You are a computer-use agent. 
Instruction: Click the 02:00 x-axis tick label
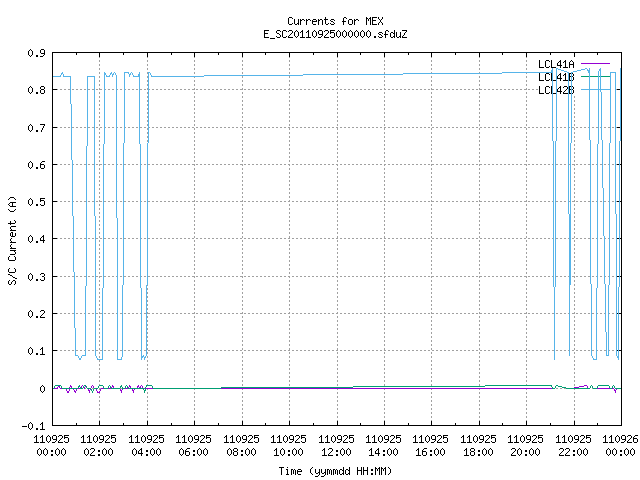click(98, 446)
